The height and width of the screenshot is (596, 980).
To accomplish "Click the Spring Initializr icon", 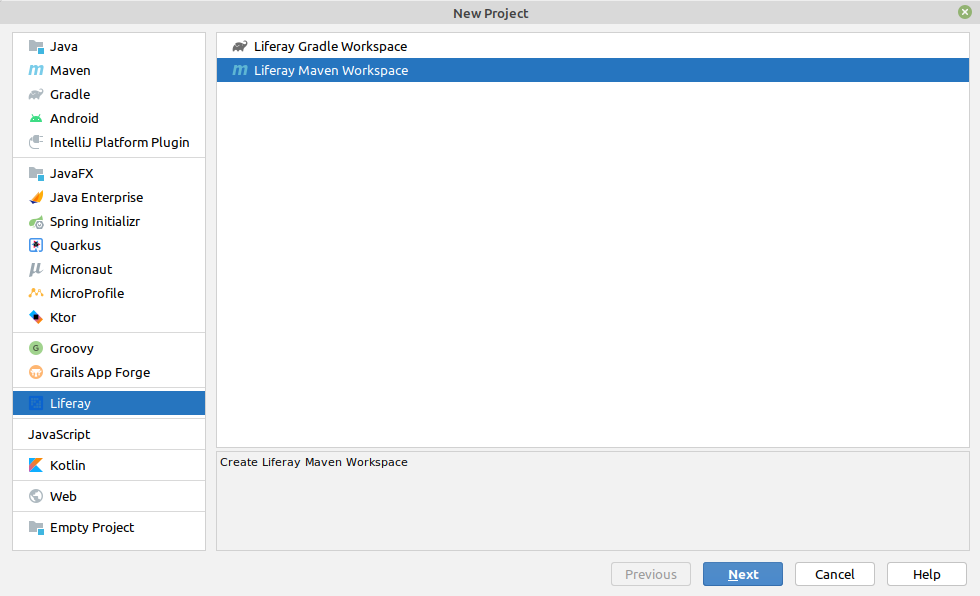I will 36,221.
